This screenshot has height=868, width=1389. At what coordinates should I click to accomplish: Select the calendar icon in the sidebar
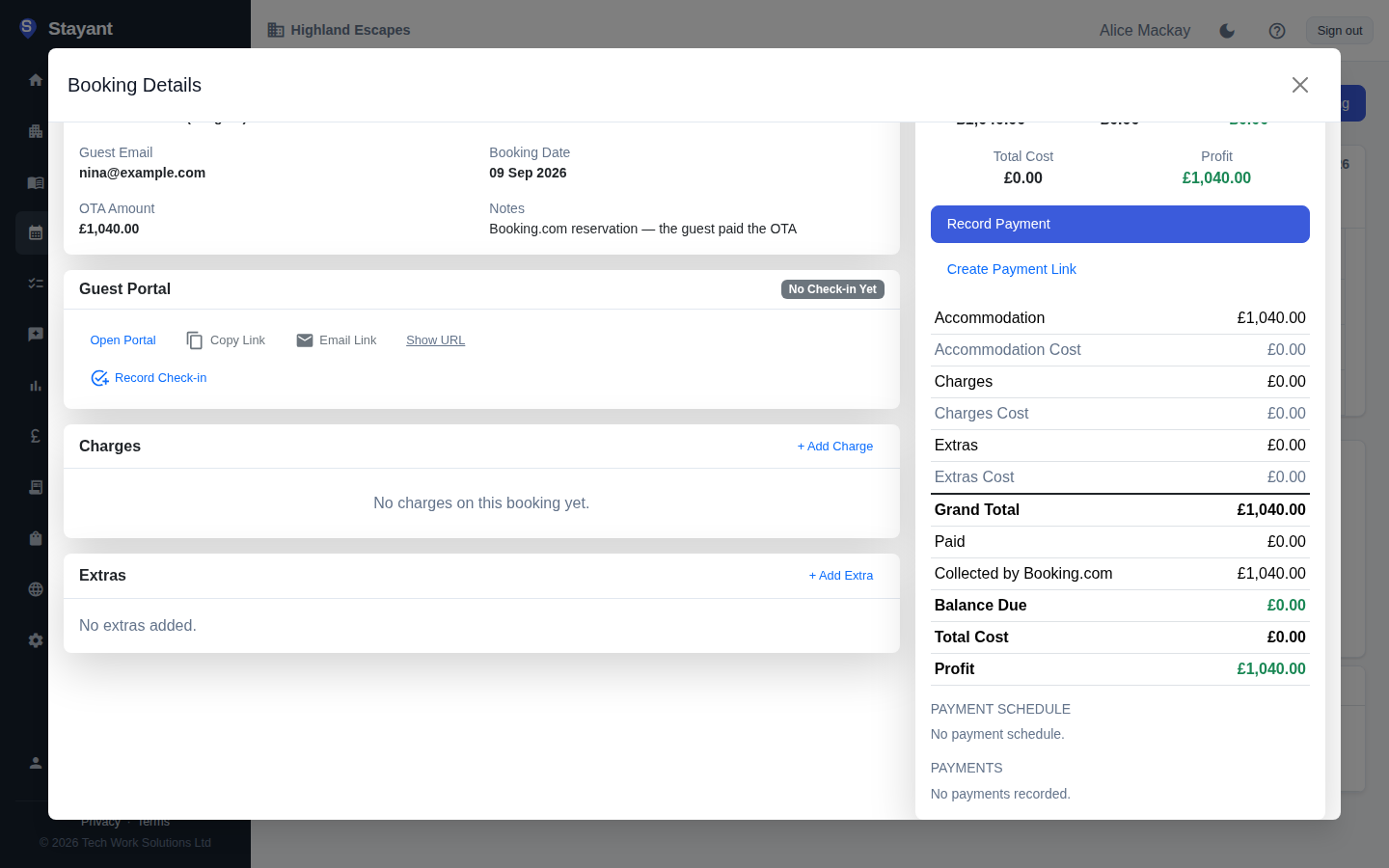coord(36,232)
